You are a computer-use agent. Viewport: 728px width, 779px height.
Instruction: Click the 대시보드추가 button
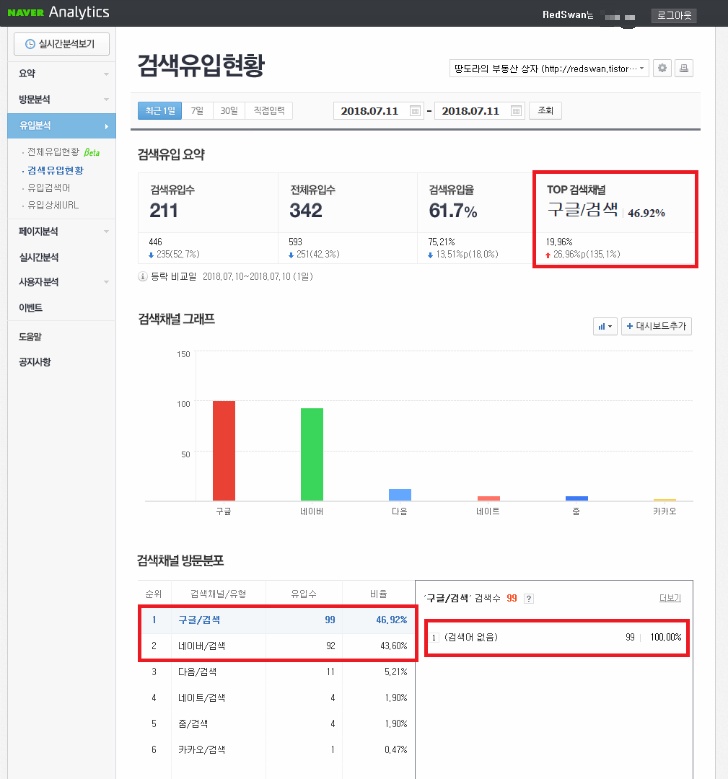click(656, 326)
